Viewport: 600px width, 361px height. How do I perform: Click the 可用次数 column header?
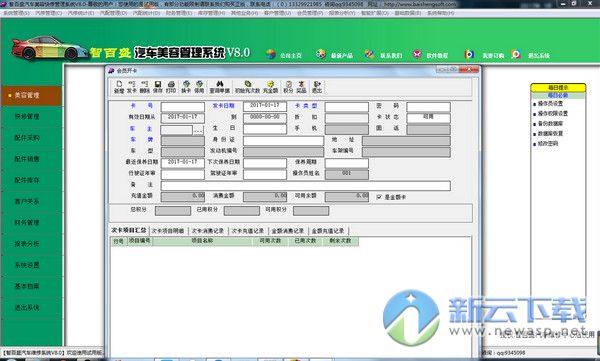point(270,241)
